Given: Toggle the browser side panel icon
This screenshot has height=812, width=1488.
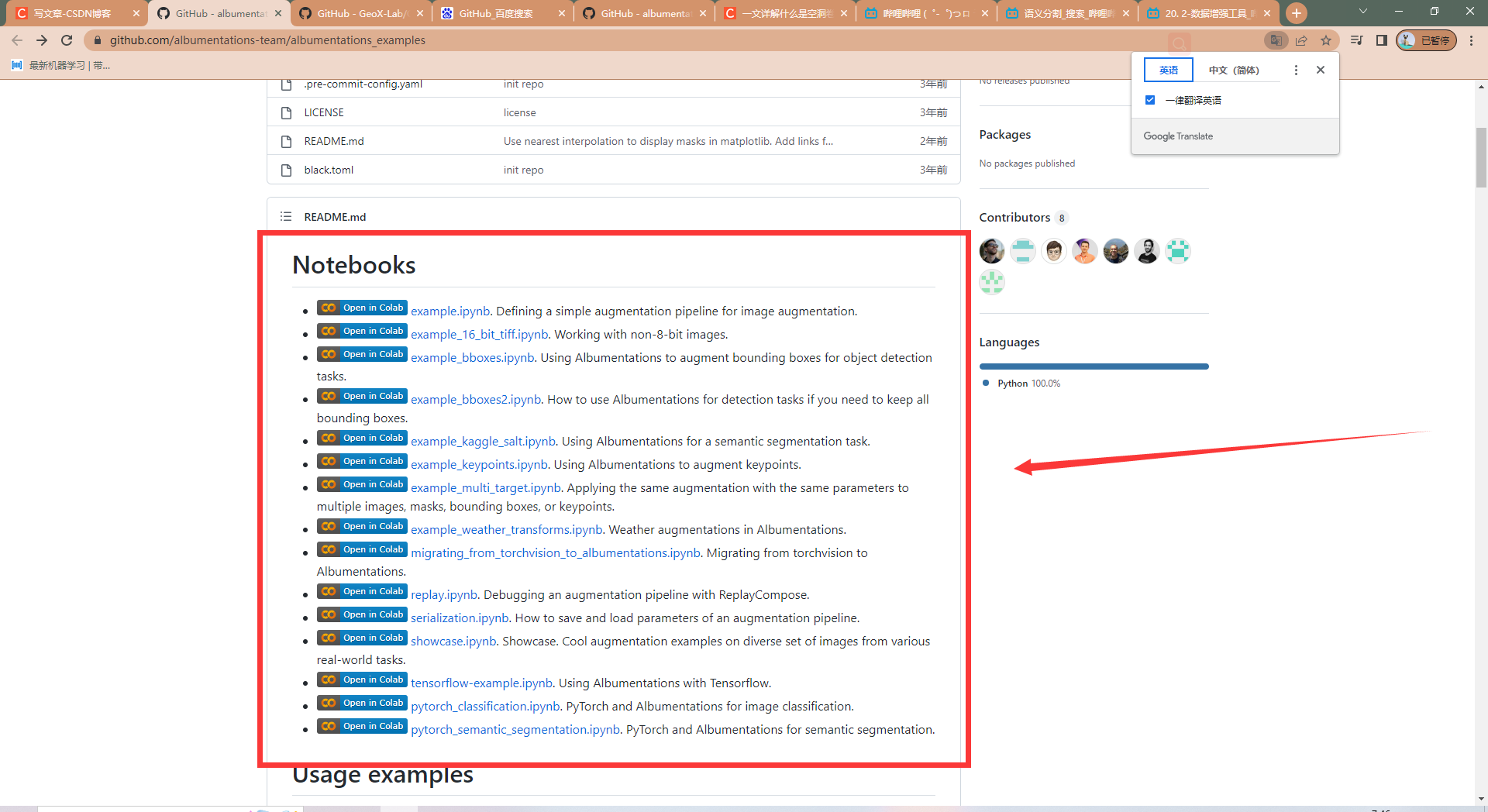Looking at the screenshot, I should point(1381,40).
